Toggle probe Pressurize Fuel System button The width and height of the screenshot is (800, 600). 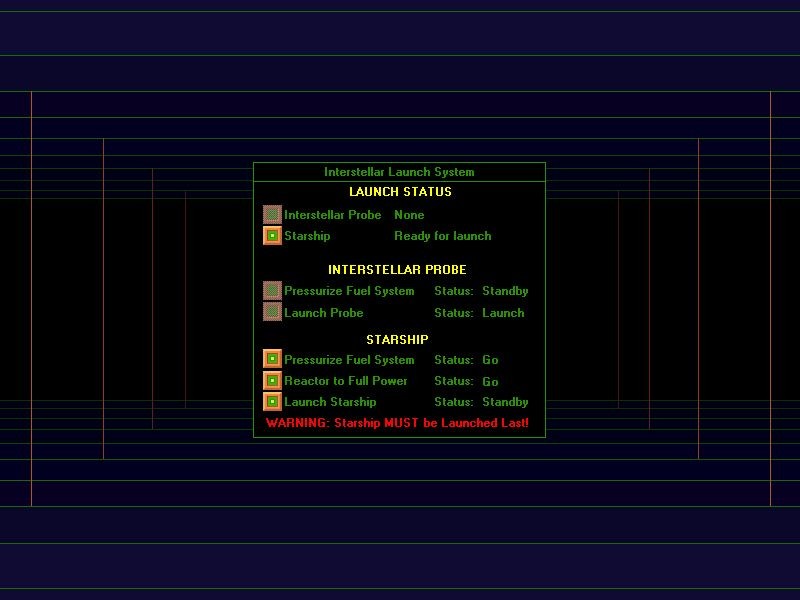[x=272, y=291]
